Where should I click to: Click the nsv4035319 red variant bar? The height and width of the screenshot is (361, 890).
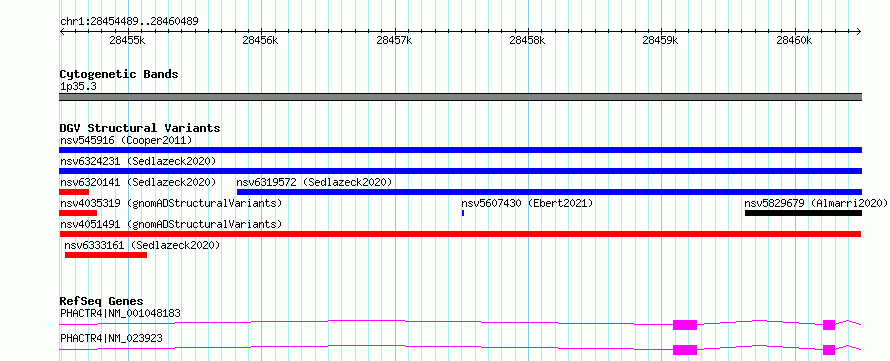click(78, 213)
